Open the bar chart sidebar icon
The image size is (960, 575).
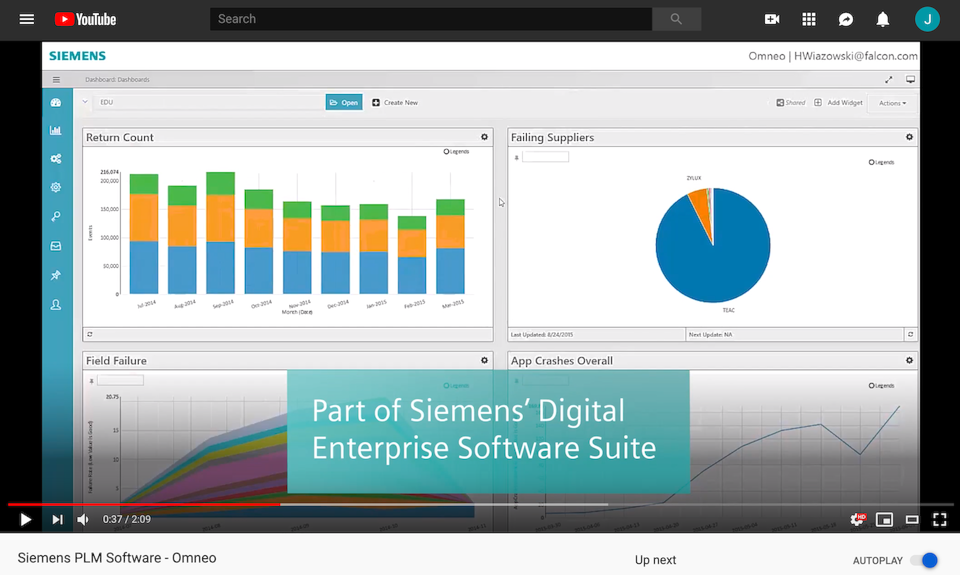[56, 130]
